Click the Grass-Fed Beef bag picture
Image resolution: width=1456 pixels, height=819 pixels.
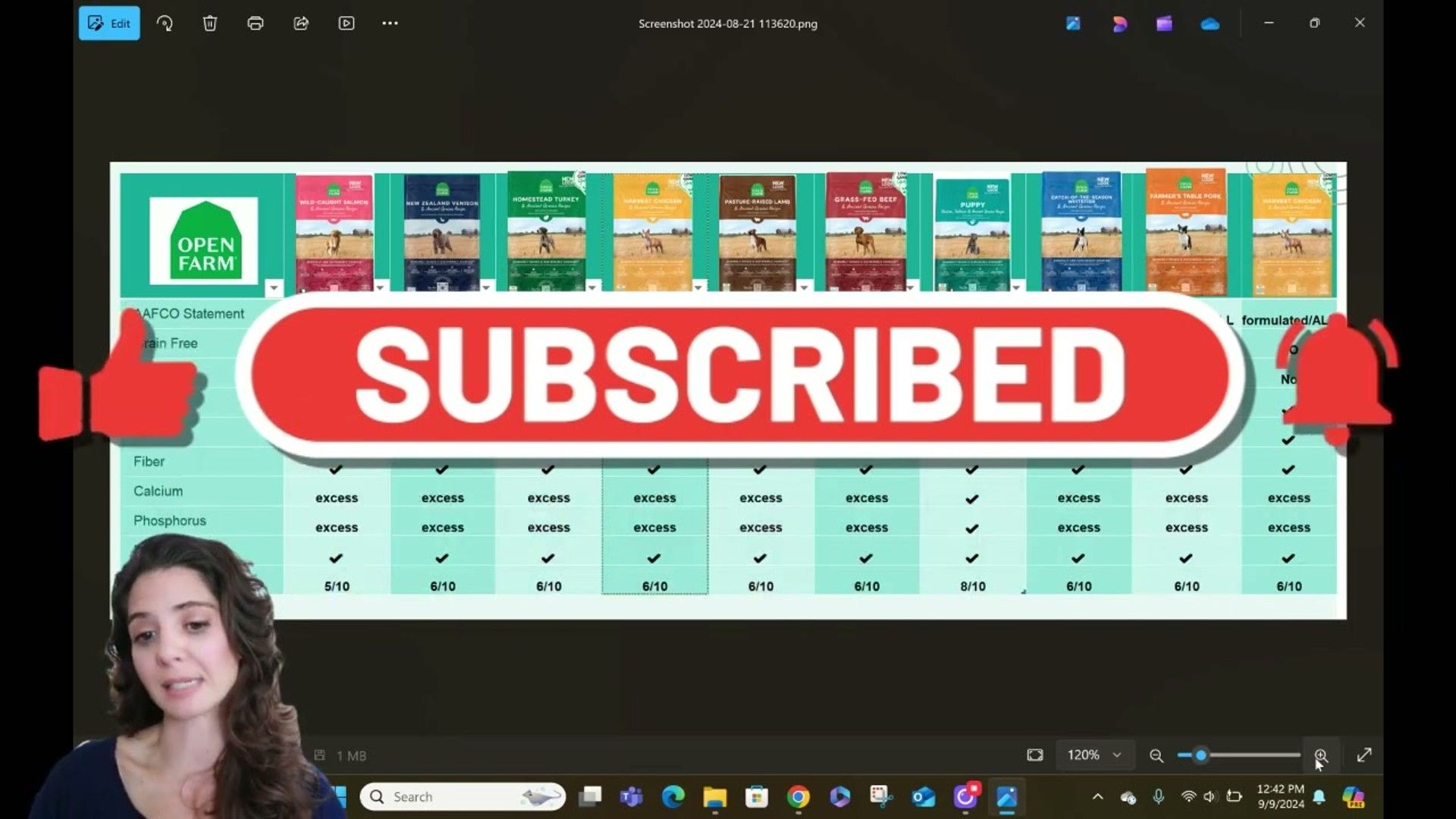coord(866,231)
